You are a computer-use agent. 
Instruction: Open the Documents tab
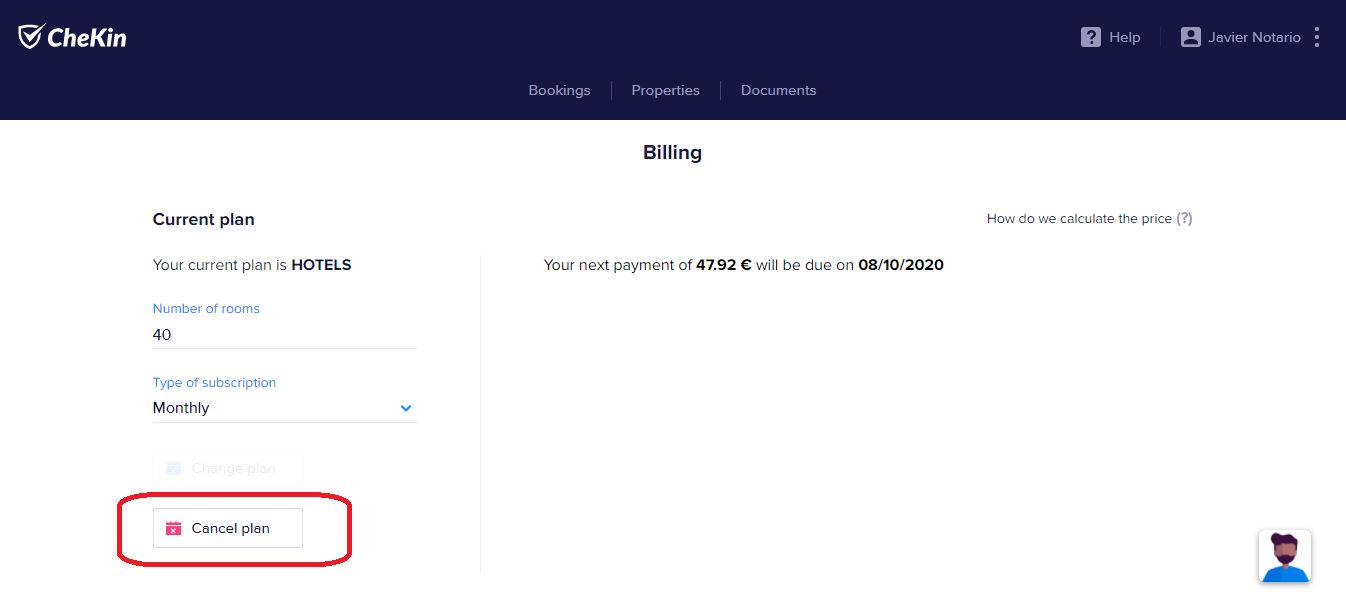(778, 90)
